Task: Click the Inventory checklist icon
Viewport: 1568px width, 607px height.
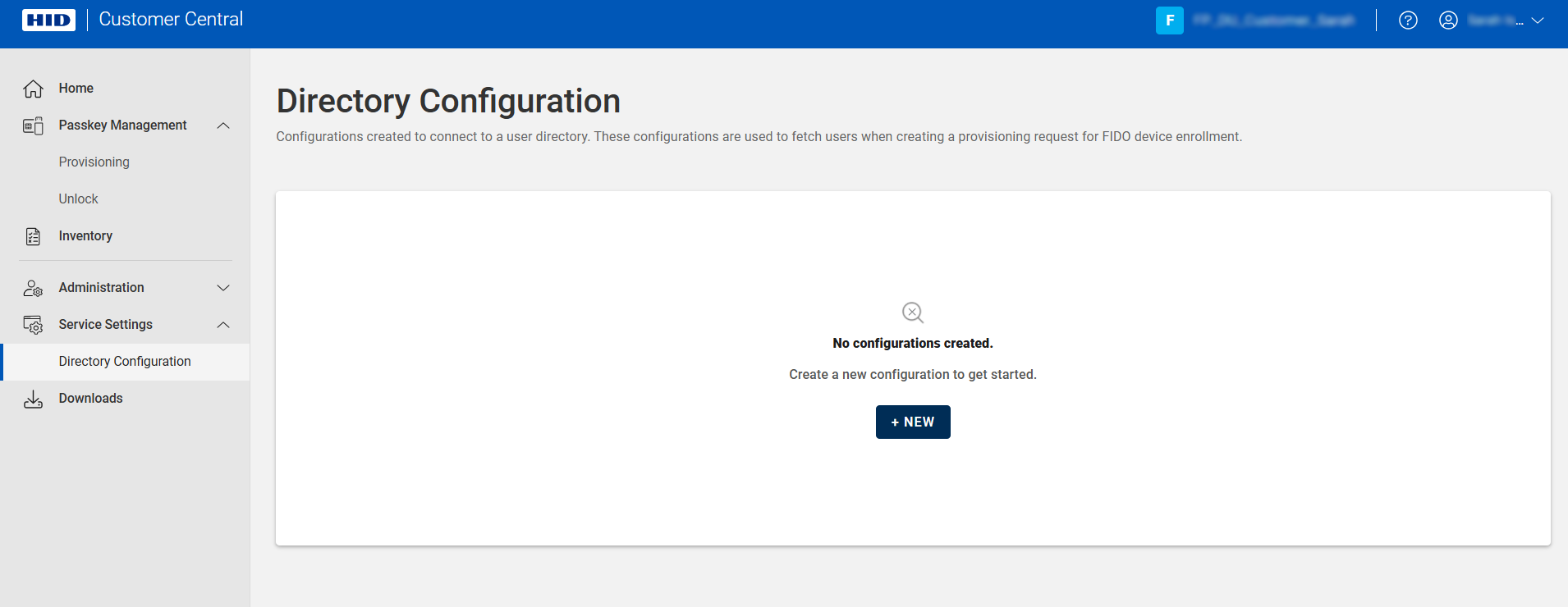Action: coord(33,236)
